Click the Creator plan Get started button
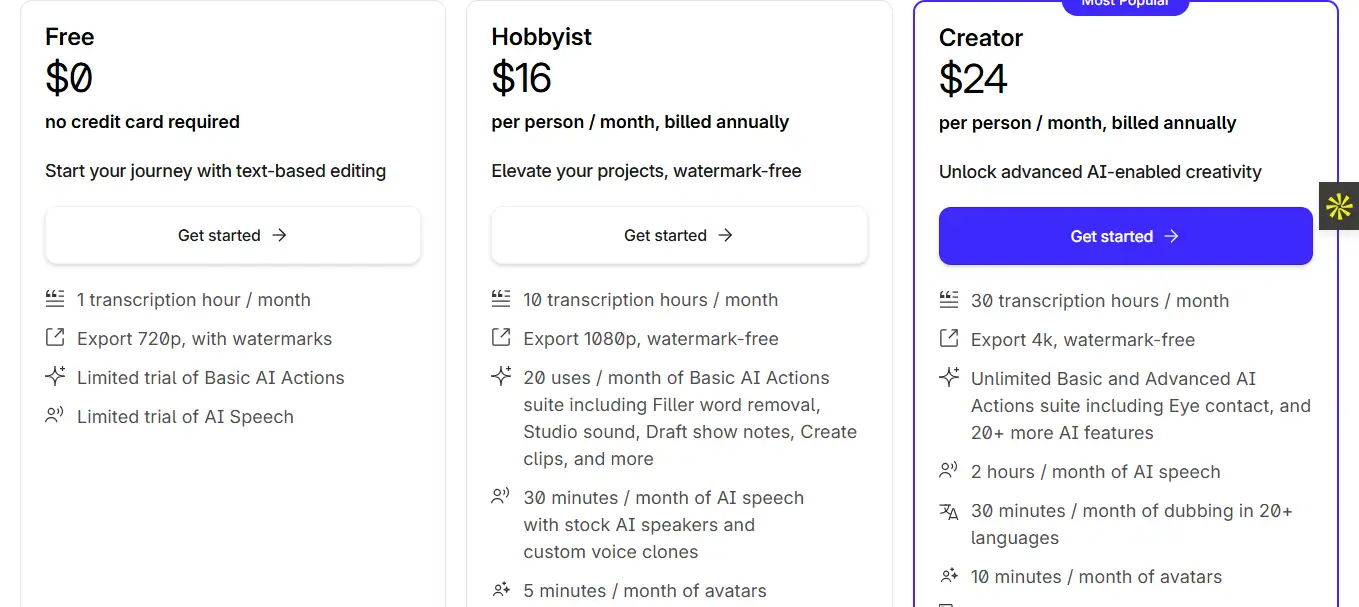This screenshot has width=1359, height=607. coord(1125,236)
